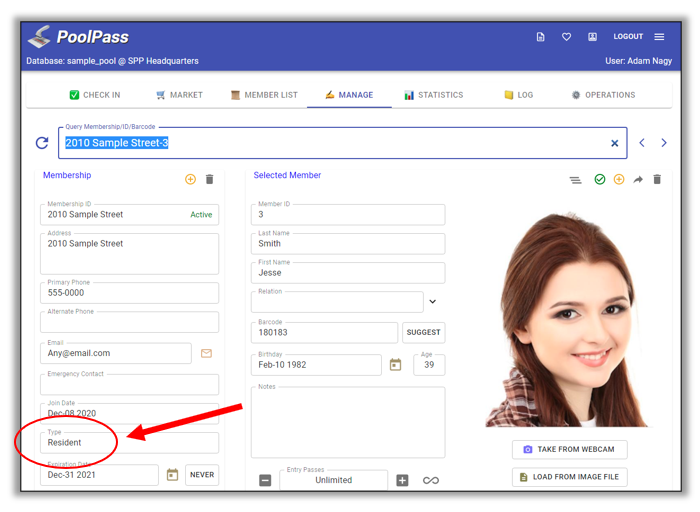Click the member photo

568,320
